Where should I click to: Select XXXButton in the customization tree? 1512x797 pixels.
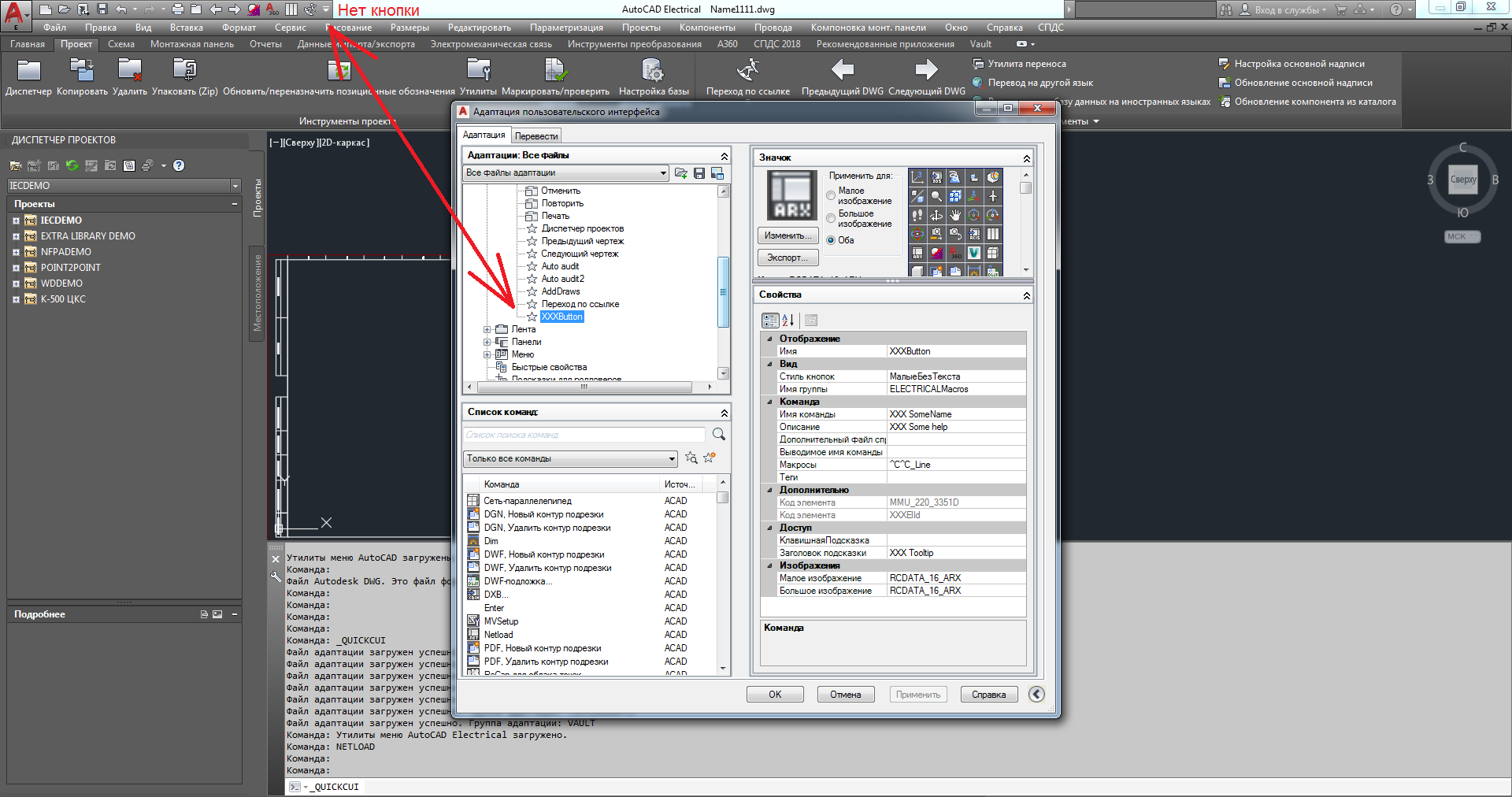click(x=562, y=317)
